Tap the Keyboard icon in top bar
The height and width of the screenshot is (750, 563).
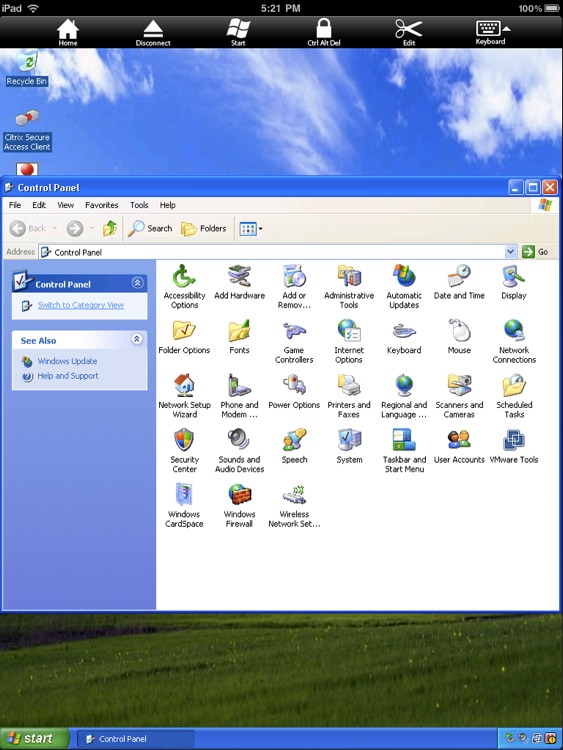pos(491,32)
